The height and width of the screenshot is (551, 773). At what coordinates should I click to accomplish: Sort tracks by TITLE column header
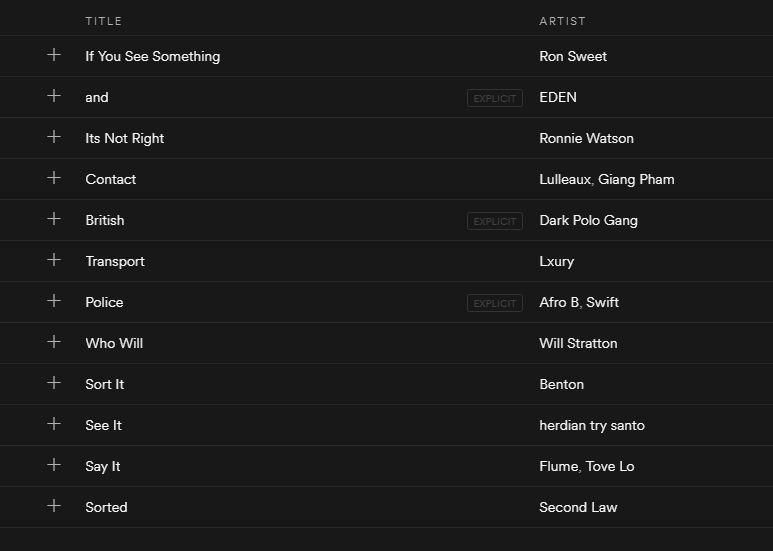point(104,21)
